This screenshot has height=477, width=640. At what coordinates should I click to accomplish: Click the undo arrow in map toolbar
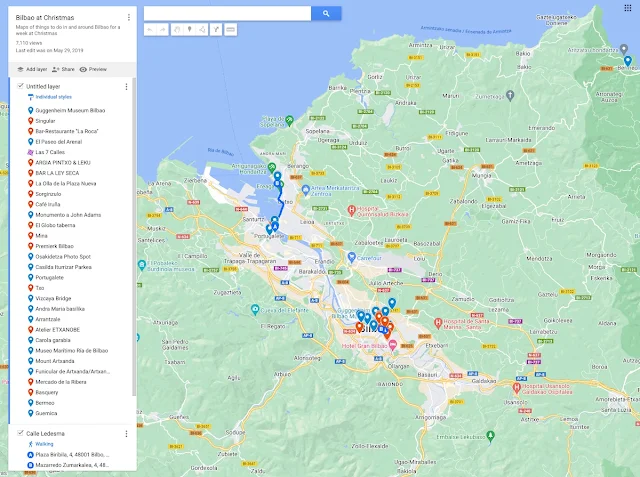(x=150, y=29)
